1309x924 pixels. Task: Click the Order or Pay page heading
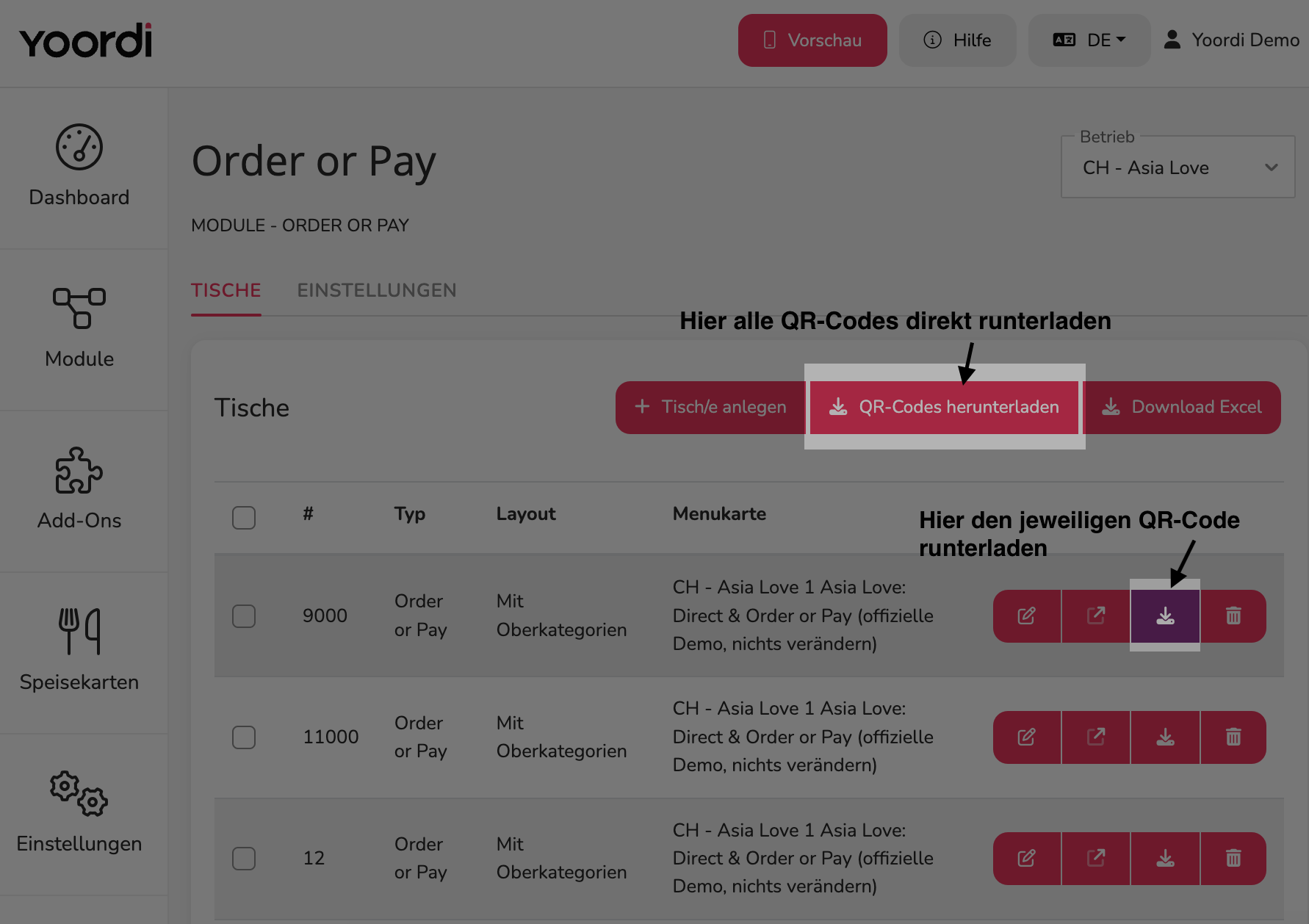pyautogui.click(x=314, y=162)
